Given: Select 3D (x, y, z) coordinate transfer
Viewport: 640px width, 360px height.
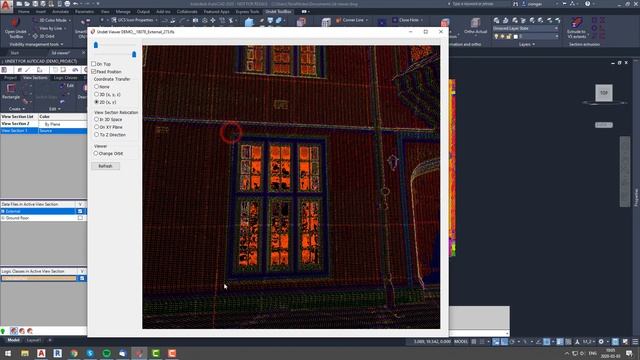Looking at the screenshot, I should [x=97, y=94].
